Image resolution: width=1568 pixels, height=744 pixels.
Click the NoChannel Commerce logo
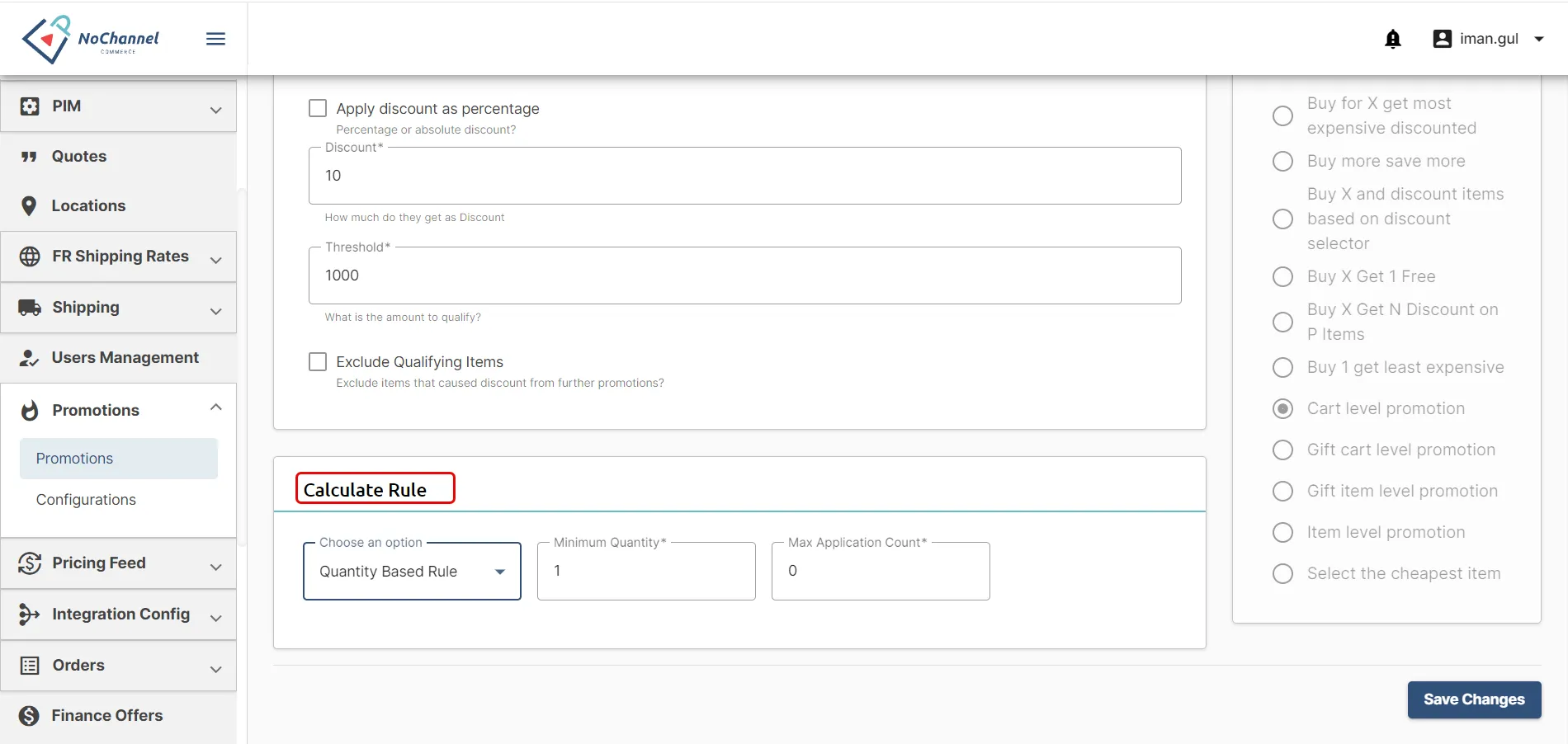[91, 39]
